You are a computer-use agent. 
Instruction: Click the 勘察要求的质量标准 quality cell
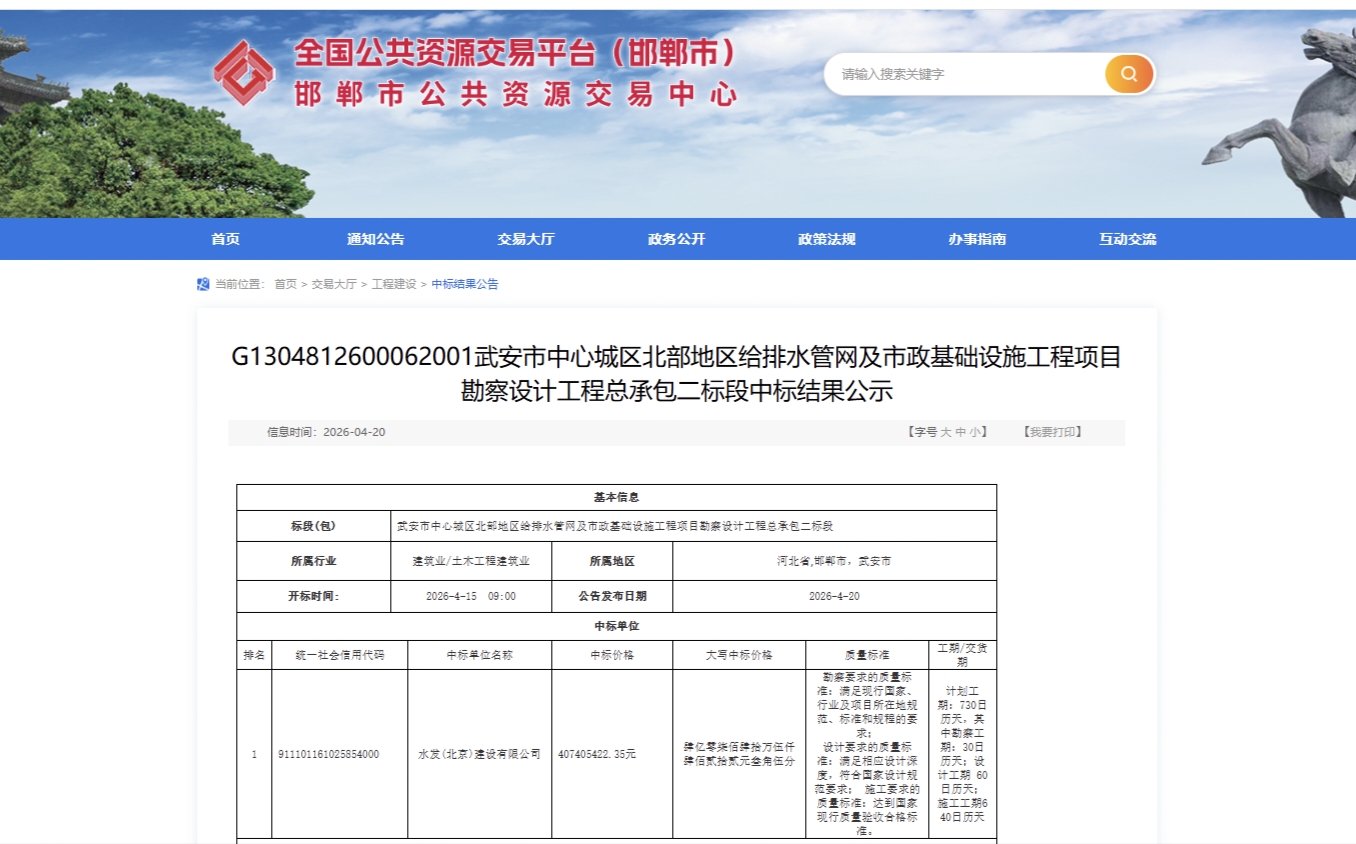[867, 754]
